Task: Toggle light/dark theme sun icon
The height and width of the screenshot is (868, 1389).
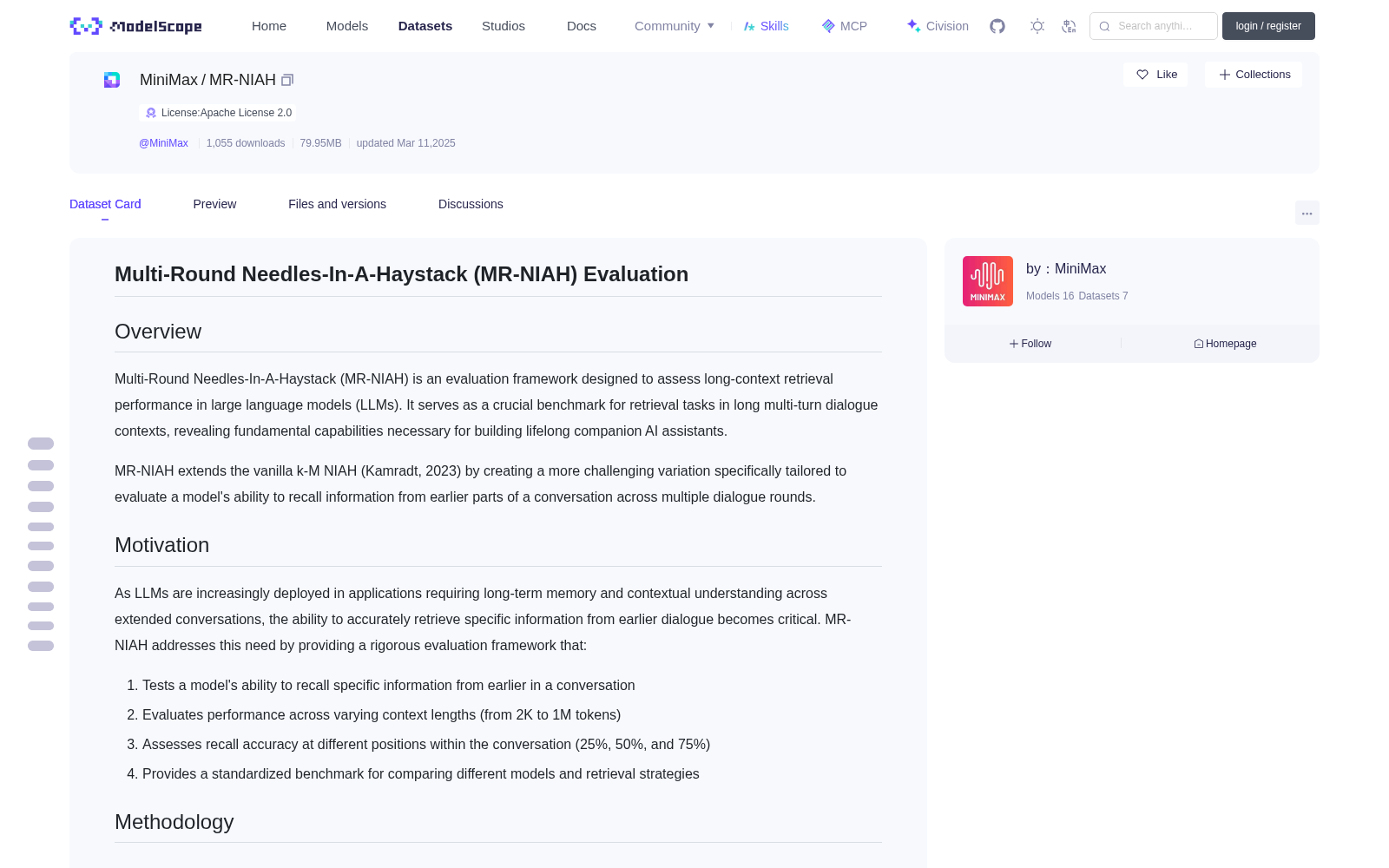Action: coord(1037,26)
